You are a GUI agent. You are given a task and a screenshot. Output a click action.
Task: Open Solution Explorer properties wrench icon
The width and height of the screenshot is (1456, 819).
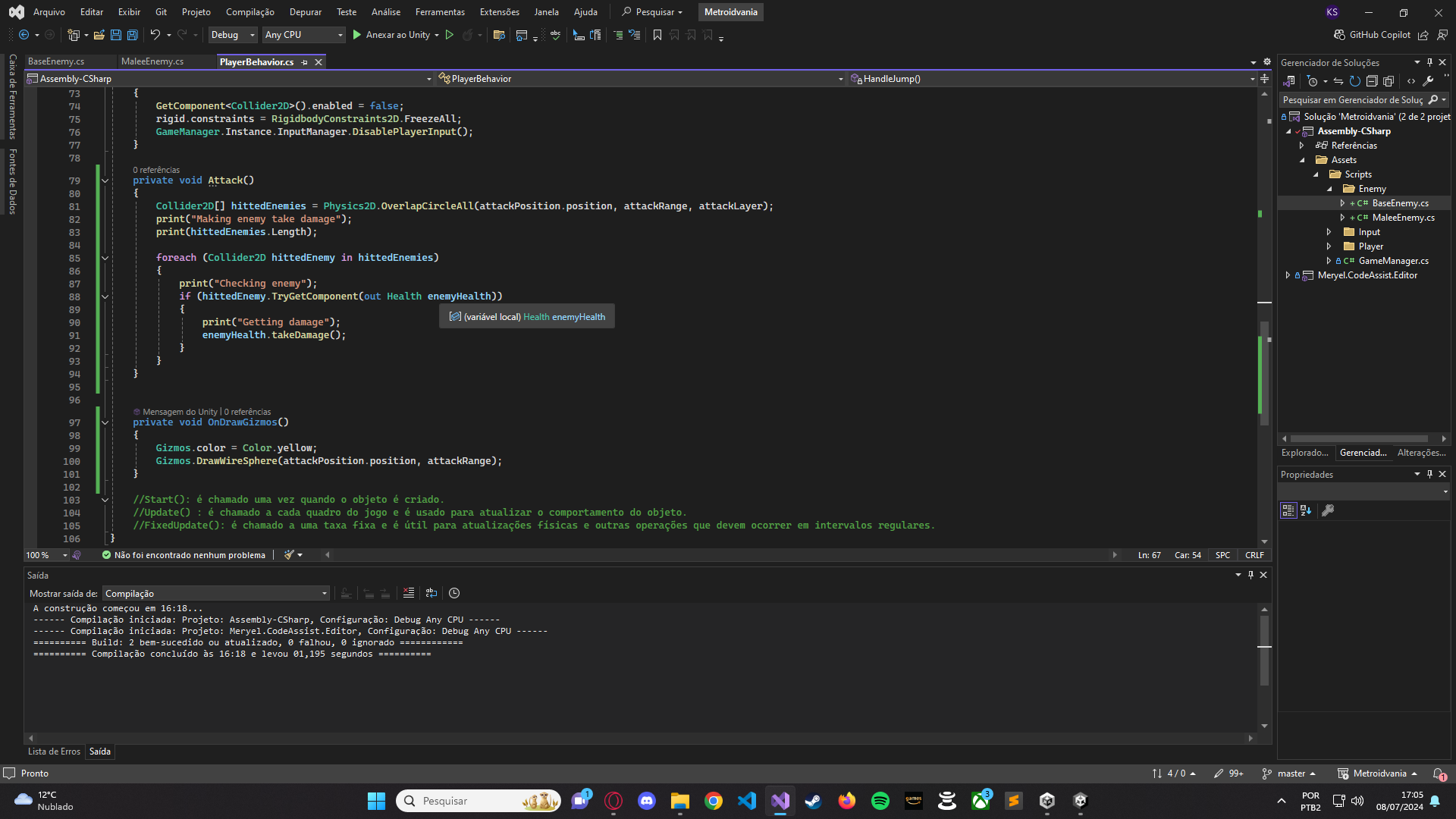(1428, 81)
